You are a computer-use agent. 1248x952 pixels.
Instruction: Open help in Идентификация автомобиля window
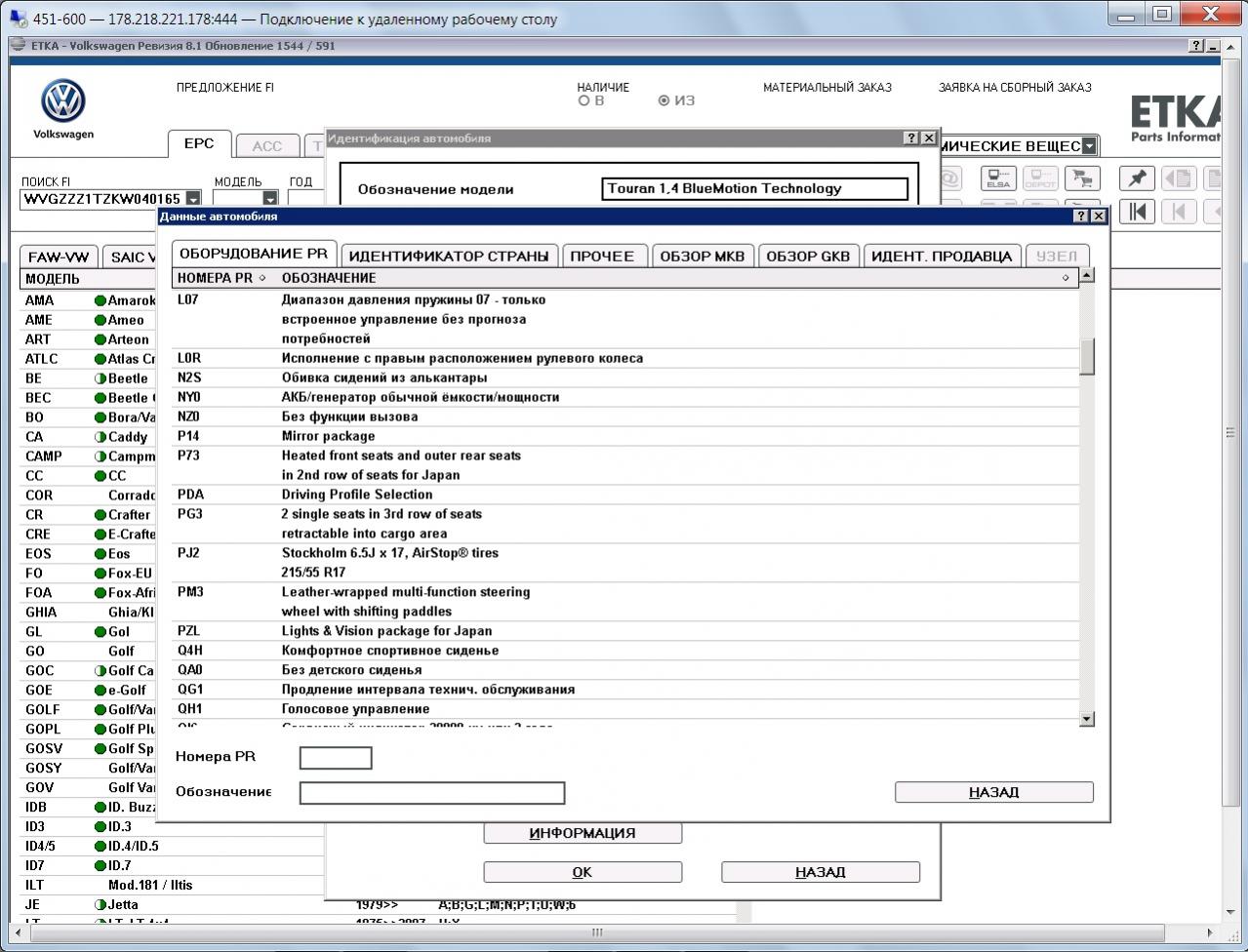(x=911, y=139)
